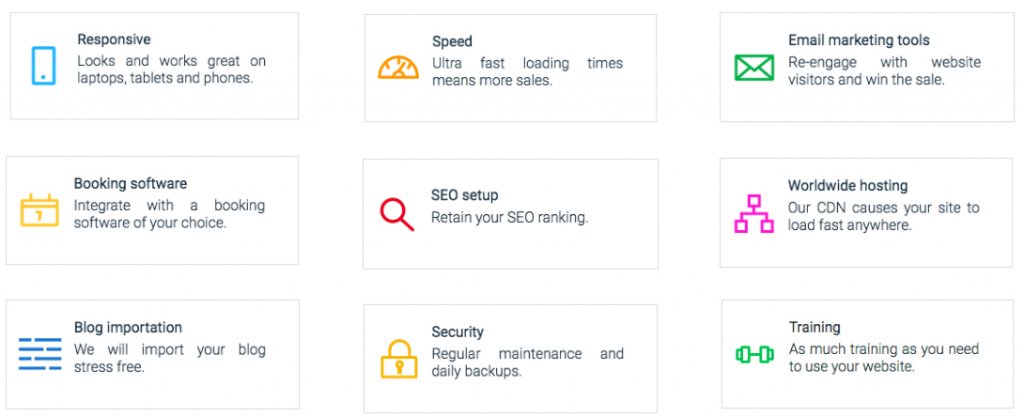This screenshot has height=416, width=1024.
Task: Click the pink network hosting icon
Action: click(754, 214)
